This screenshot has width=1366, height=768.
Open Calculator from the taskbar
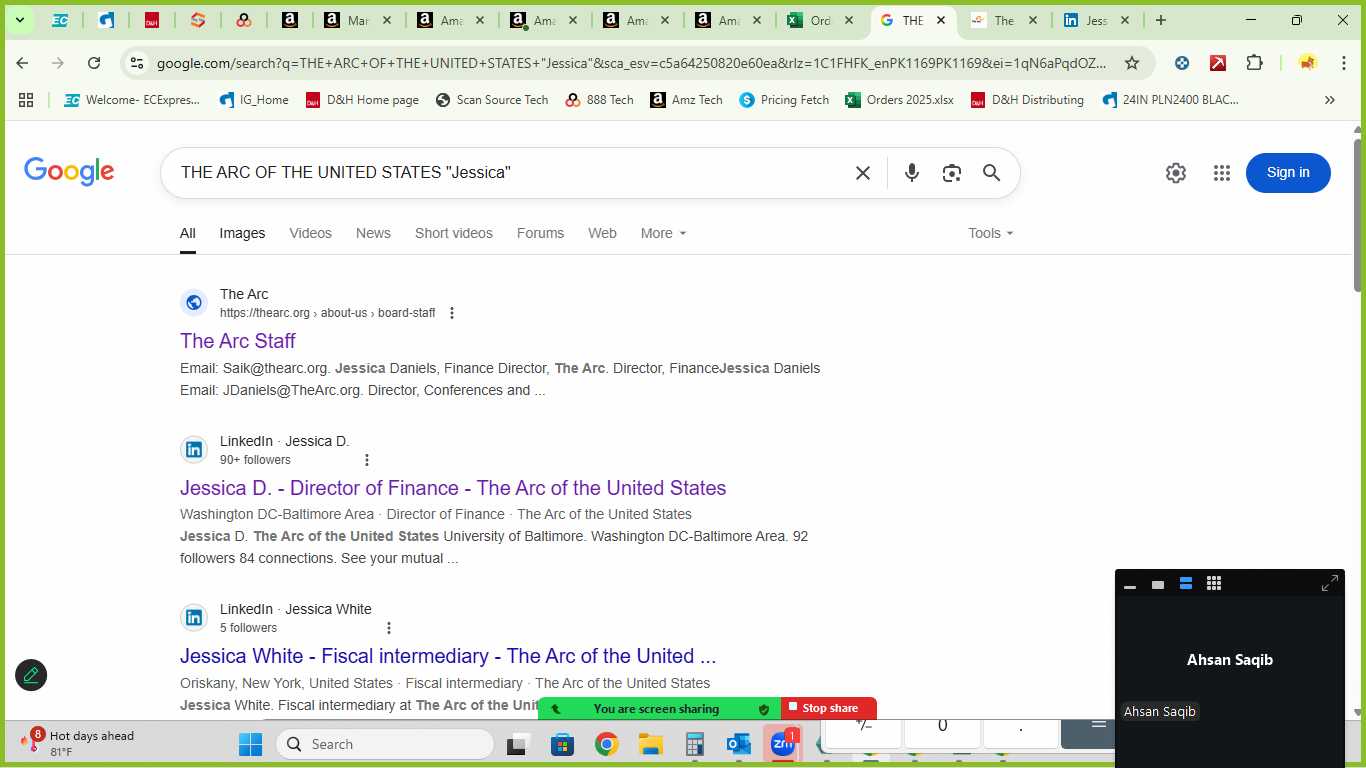[695, 744]
